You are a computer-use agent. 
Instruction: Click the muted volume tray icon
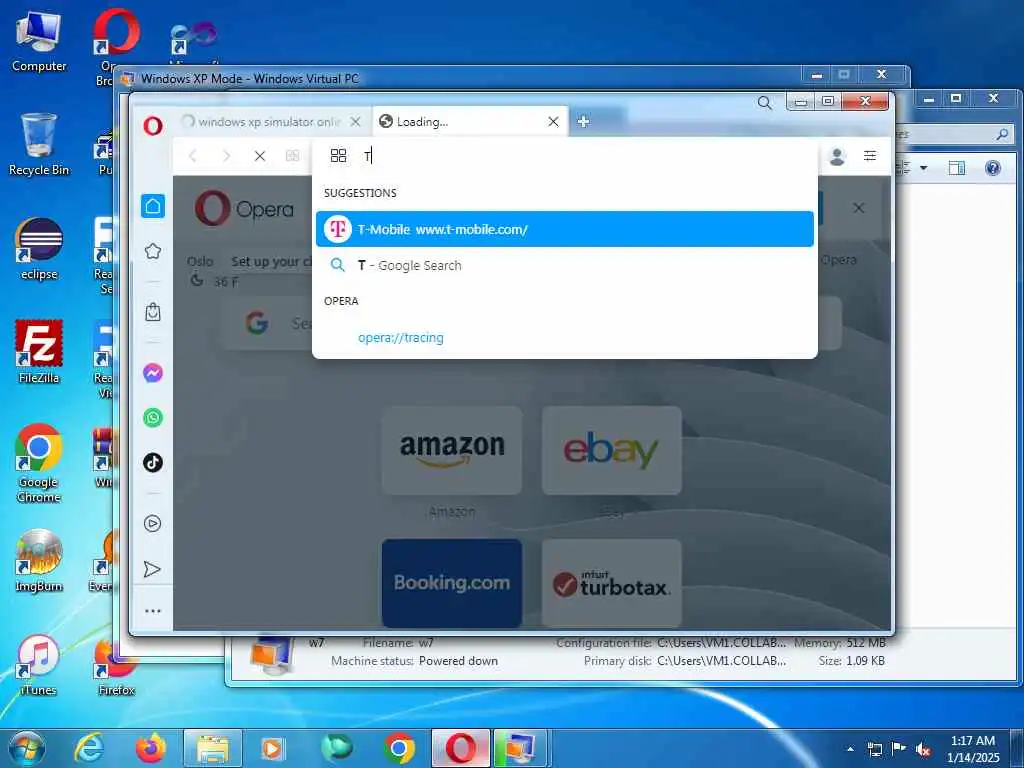coord(923,749)
